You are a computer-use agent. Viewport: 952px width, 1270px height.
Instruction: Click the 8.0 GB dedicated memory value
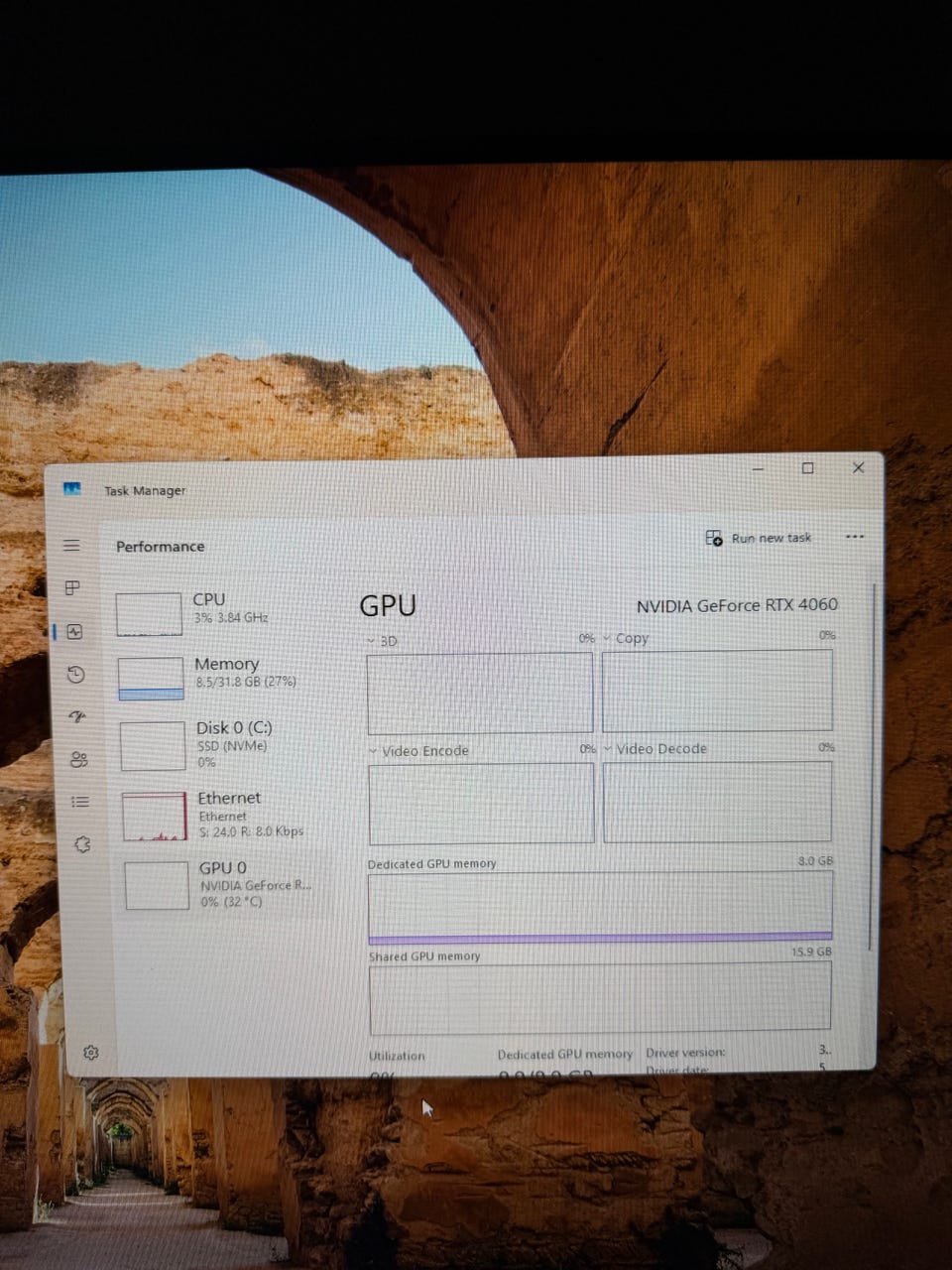(815, 861)
